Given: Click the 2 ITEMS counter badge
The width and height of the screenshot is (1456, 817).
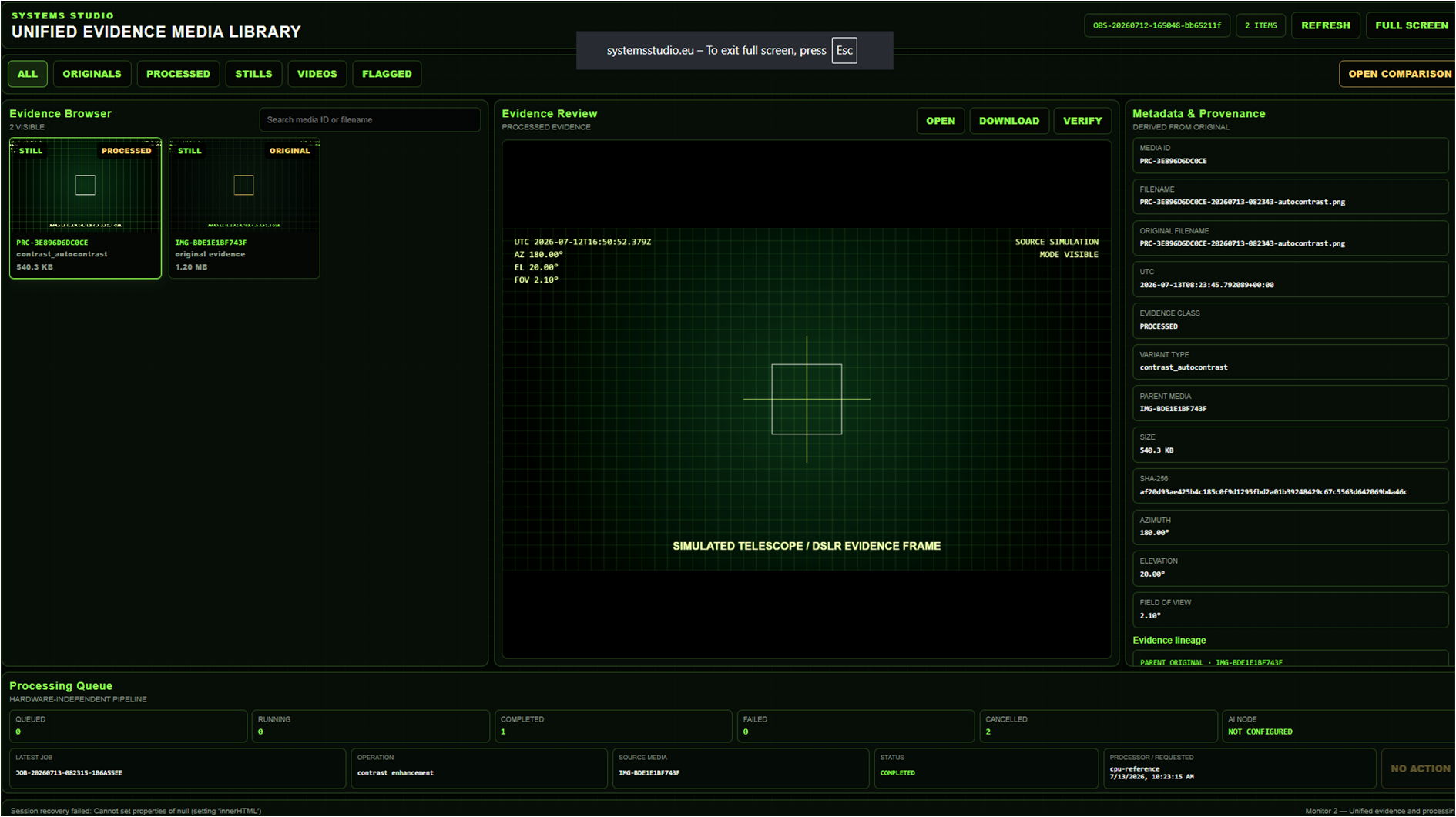Looking at the screenshot, I should click(1260, 25).
